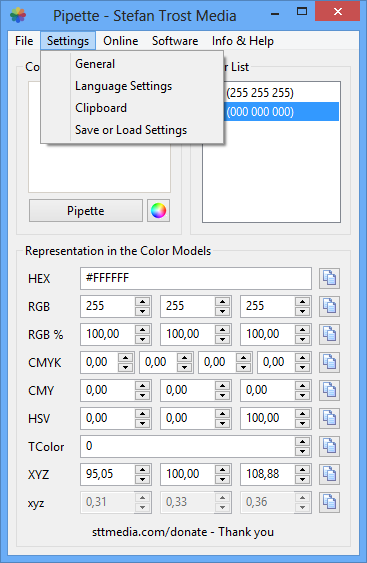The height and width of the screenshot is (563, 367).
Task: Close the Pipette window
Action: [x=338, y=11]
